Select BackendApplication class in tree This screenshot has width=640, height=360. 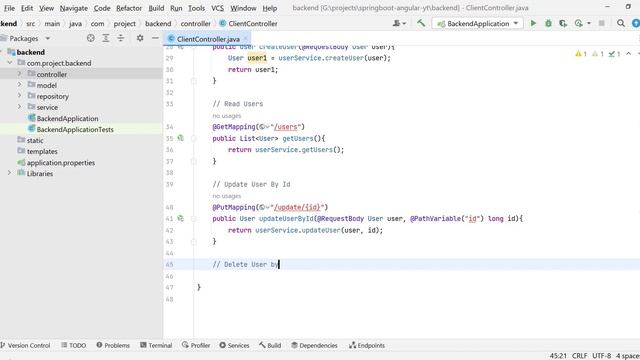pyautogui.click(x=67, y=118)
